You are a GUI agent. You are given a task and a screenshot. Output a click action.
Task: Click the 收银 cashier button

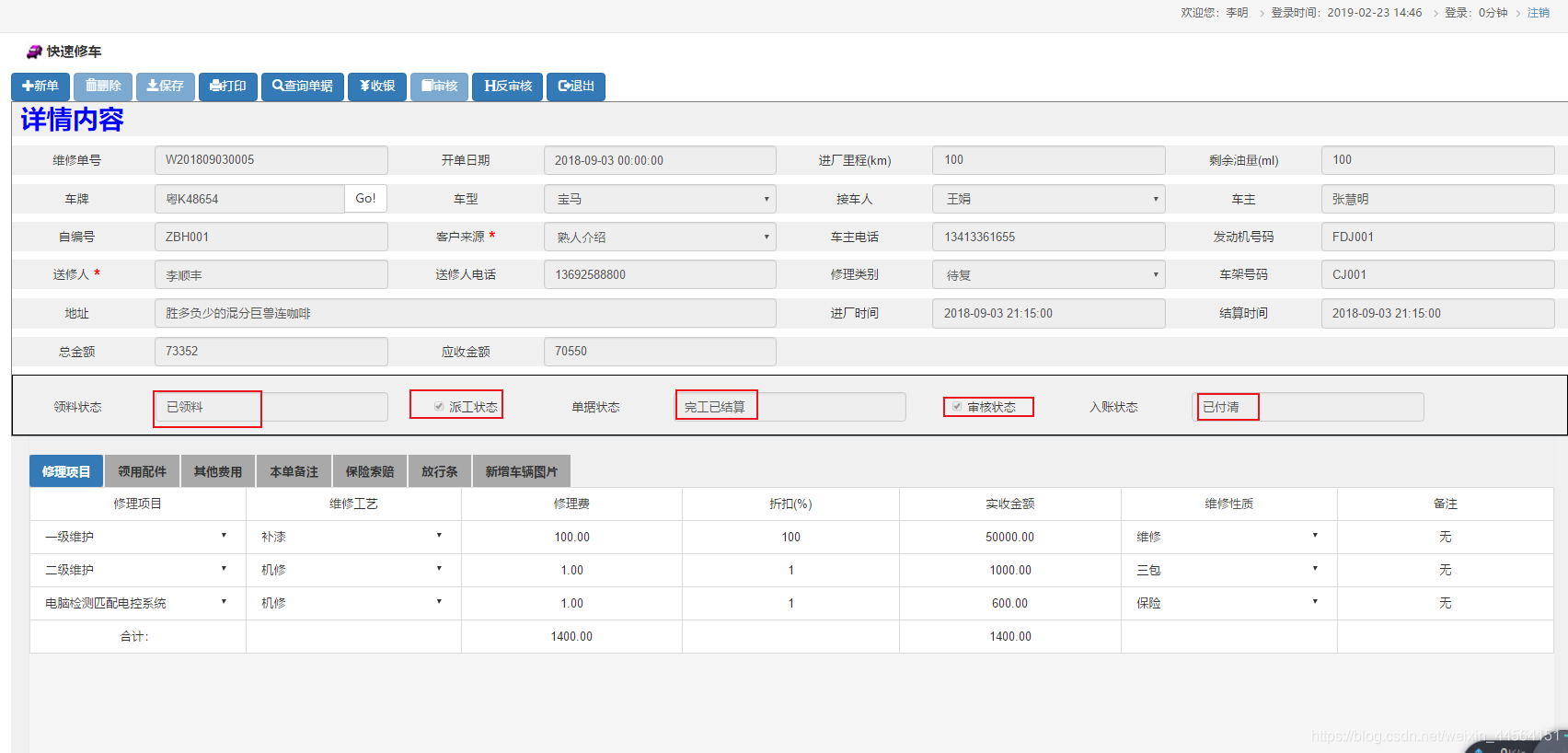(x=377, y=86)
